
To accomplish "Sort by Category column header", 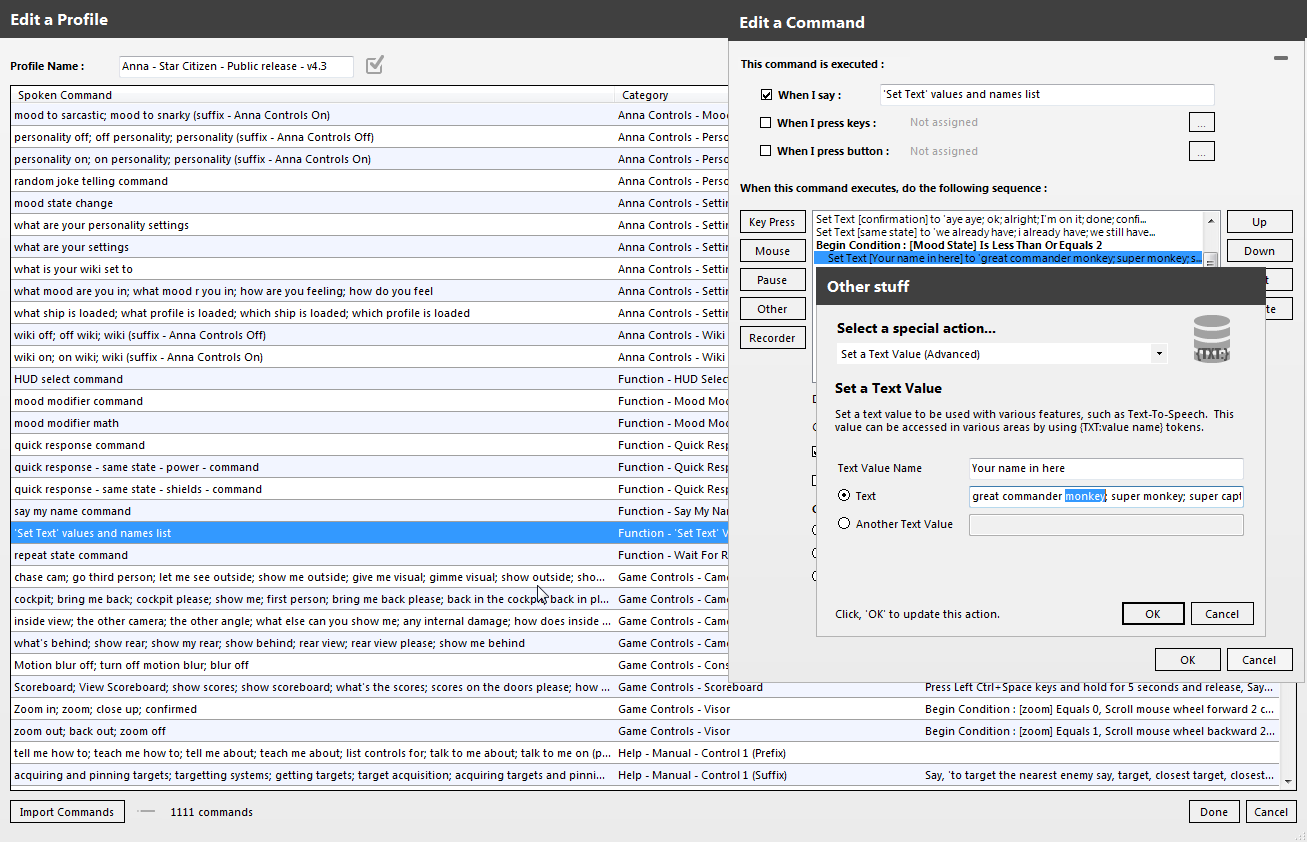I will pos(672,95).
